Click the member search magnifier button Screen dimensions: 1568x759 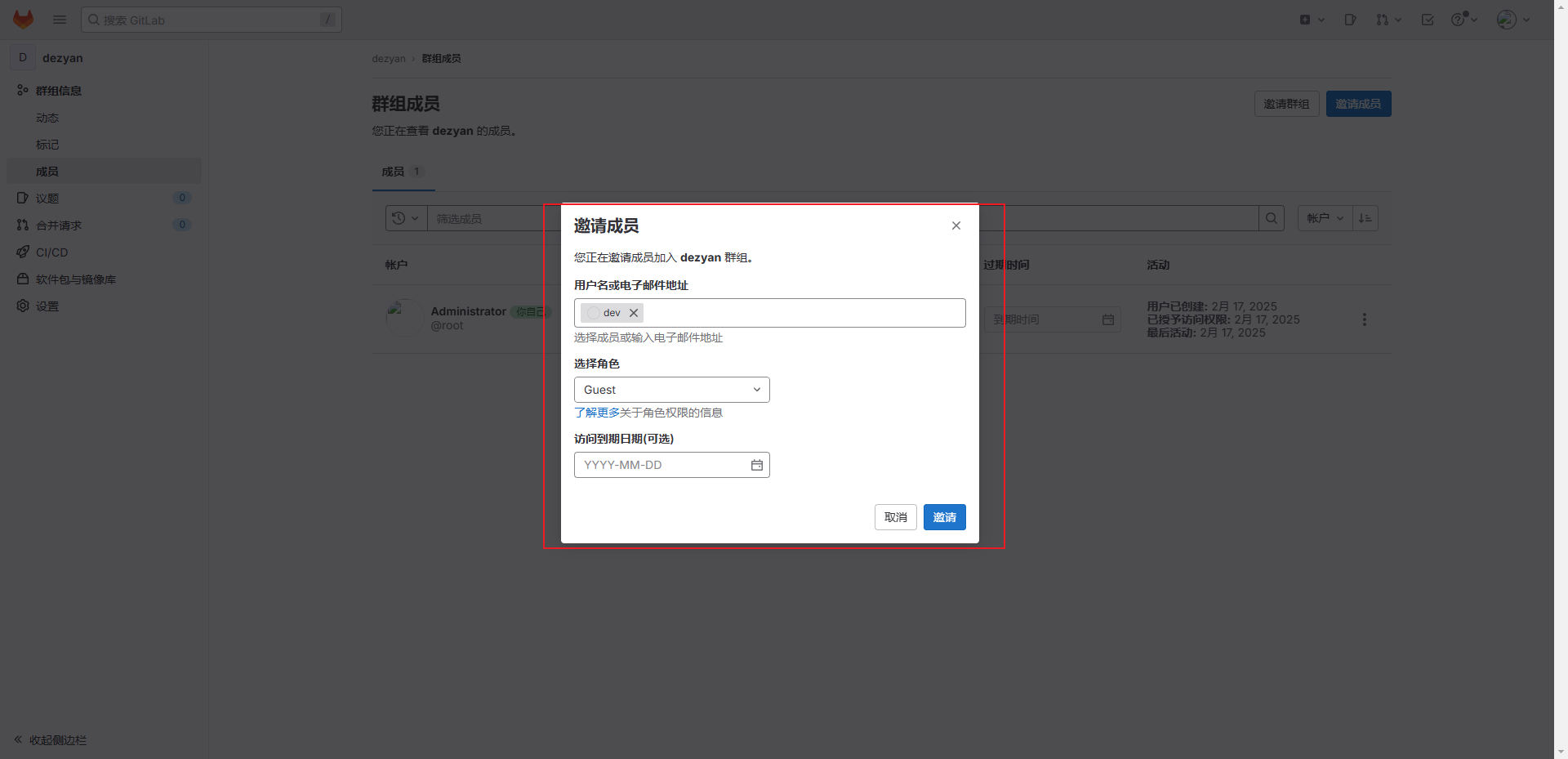tap(1272, 218)
